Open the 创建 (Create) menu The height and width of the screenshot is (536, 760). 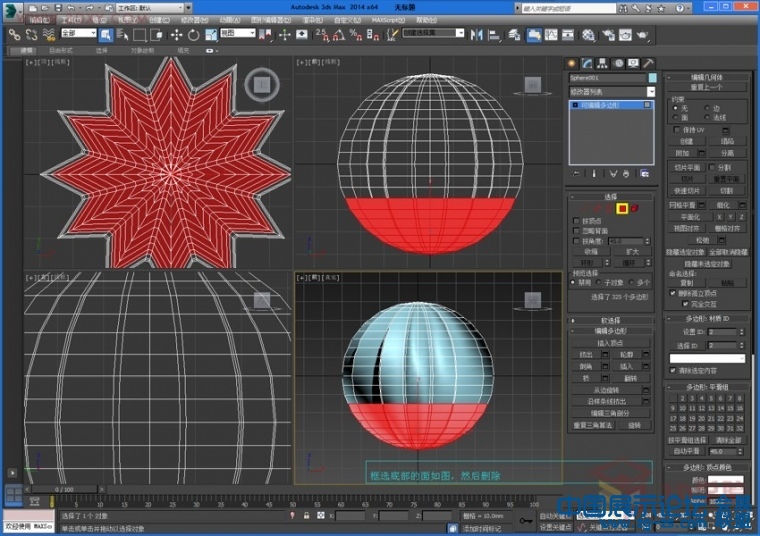click(x=159, y=20)
